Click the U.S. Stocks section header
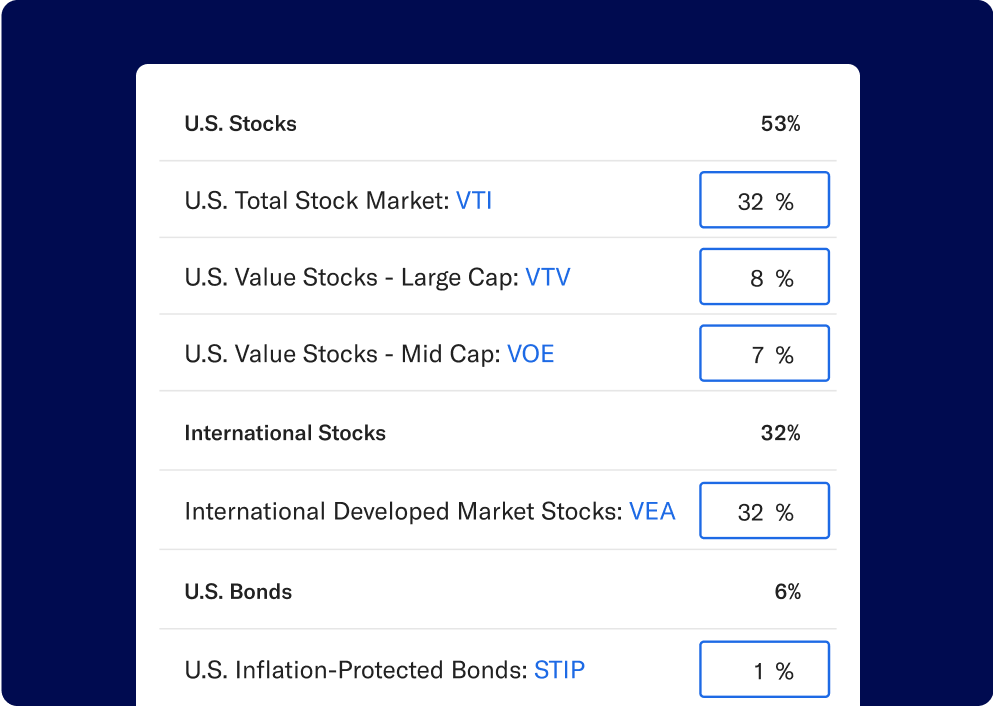 click(240, 124)
